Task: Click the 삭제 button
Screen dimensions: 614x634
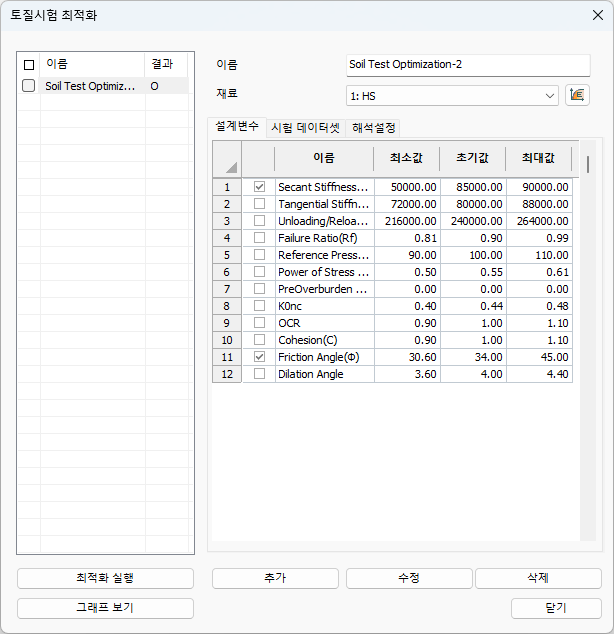Action: [538, 578]
